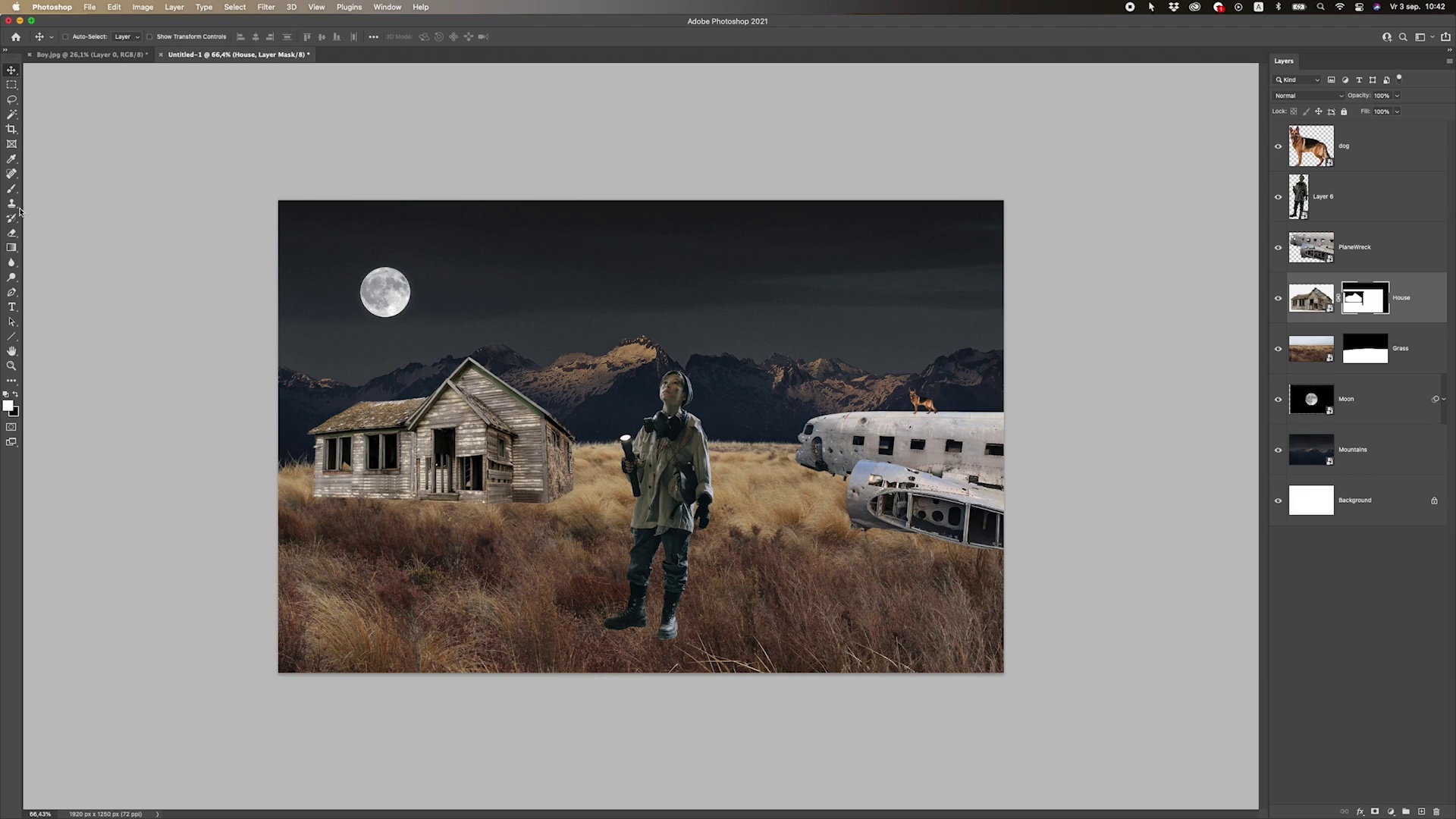
Task: Click the zoom percentage field 66,43%
Action: coord(40,814)
